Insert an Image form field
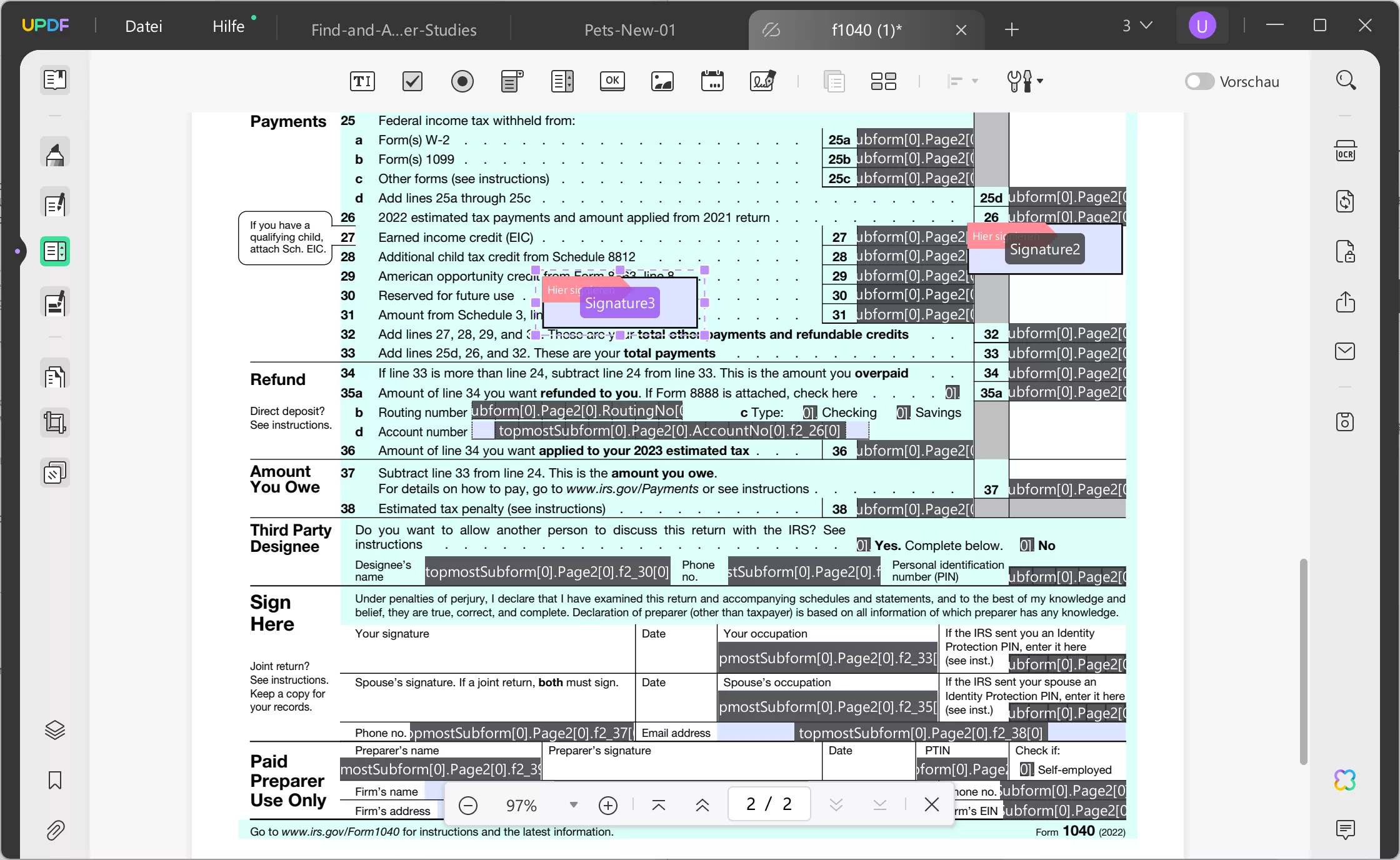 (661, 81)
